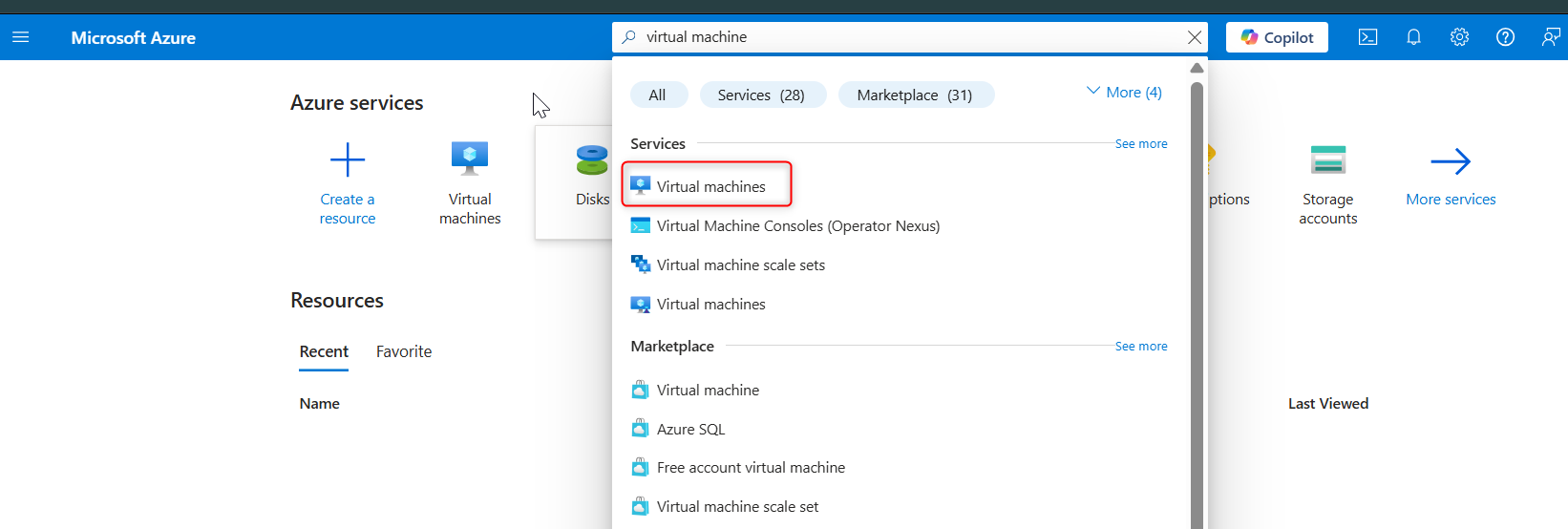
Task: Click See more next to Services
Action: tap(1141, 143)
